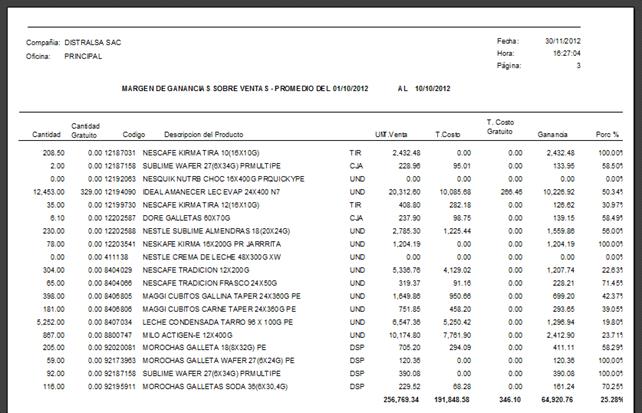The height and width of the screenshot is (413, 642).
Task: Click the Porc % column header
Action: [x=607, y=135]
